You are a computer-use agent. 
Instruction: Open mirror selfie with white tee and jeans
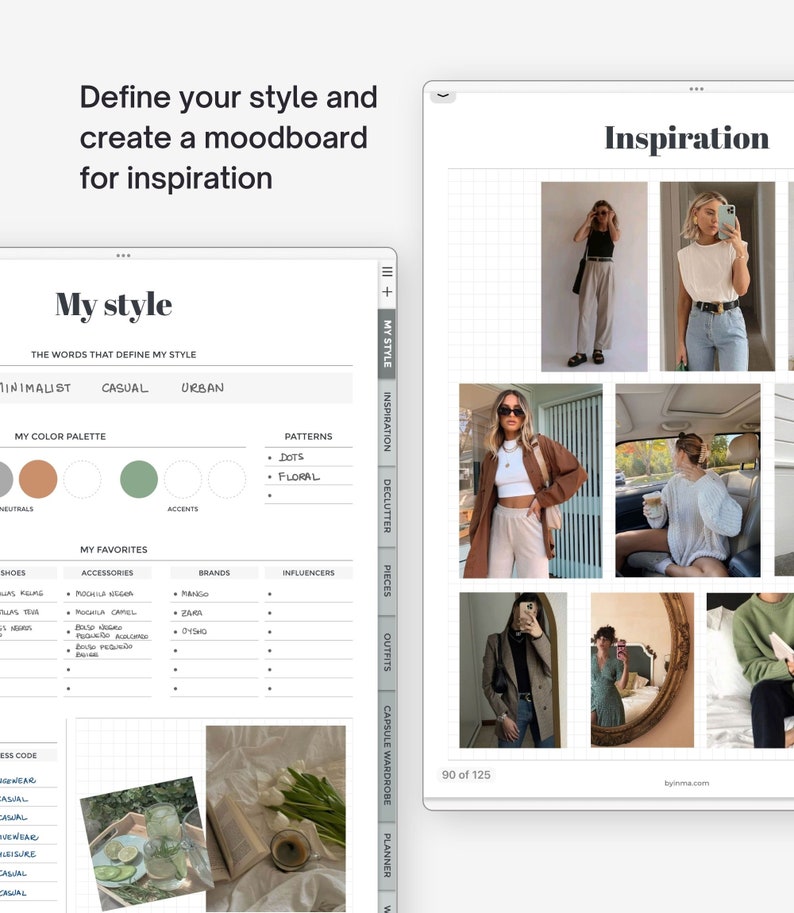(717, 277)
